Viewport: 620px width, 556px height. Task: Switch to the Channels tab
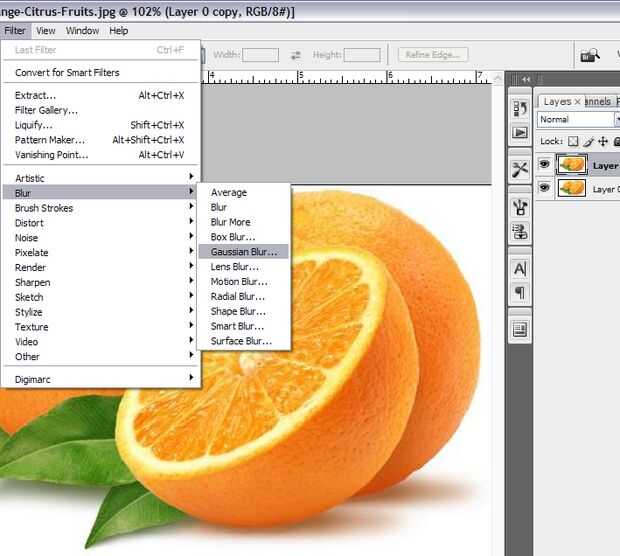[x=598, y=102]
